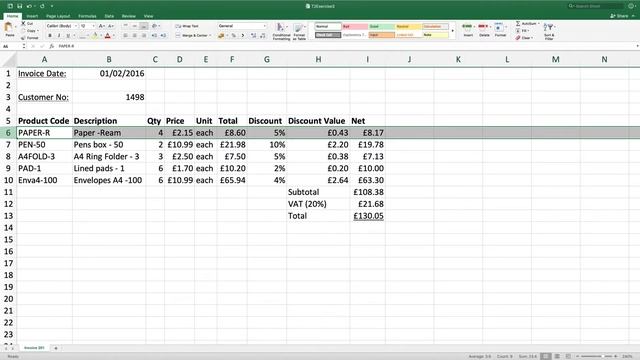Image resolution: width=640 pixels, height=360 pixels.
Task: Decrease font size with smaller A icon
Action: point(111,26)
